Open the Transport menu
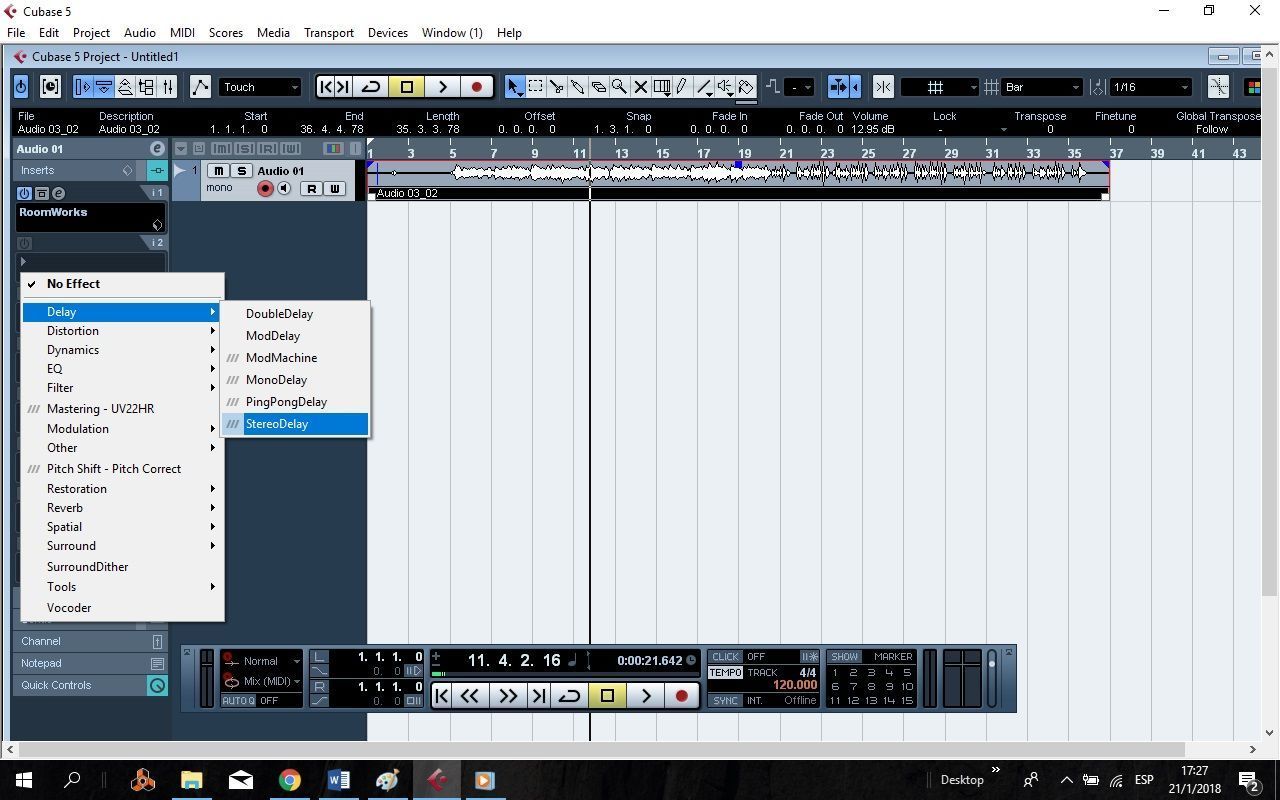The width and height of the screenshot is (1280, 800). (x=329, y=33)
